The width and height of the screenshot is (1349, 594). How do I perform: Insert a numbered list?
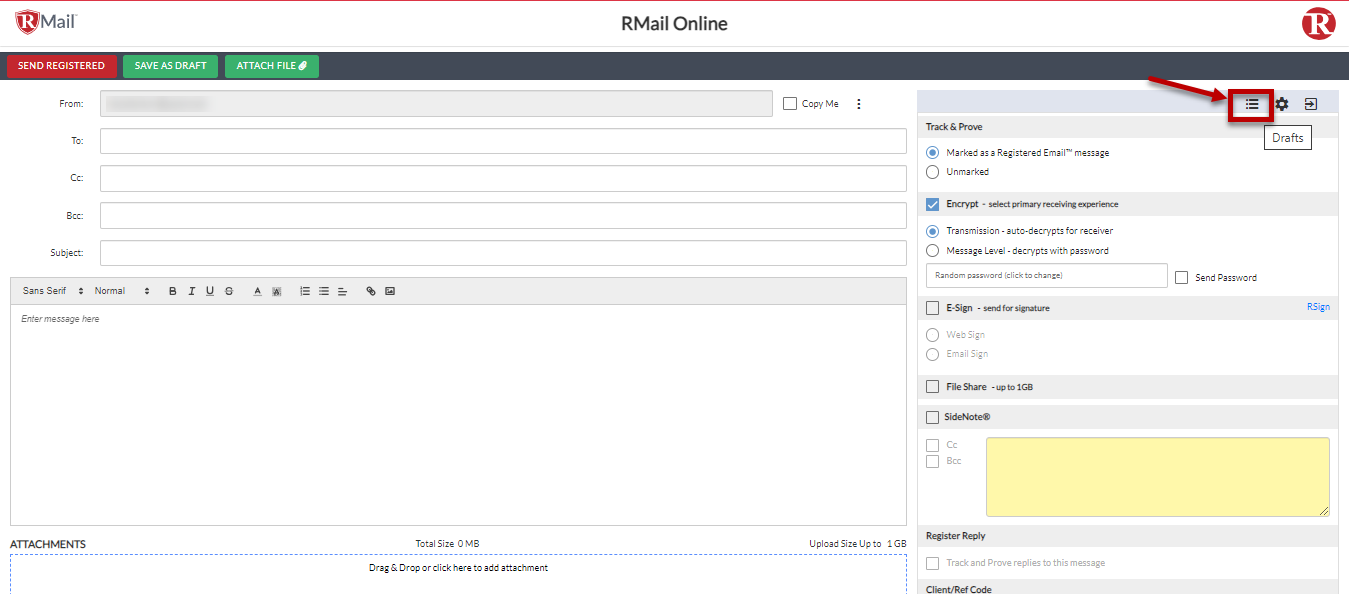click(x=305, y=291)
